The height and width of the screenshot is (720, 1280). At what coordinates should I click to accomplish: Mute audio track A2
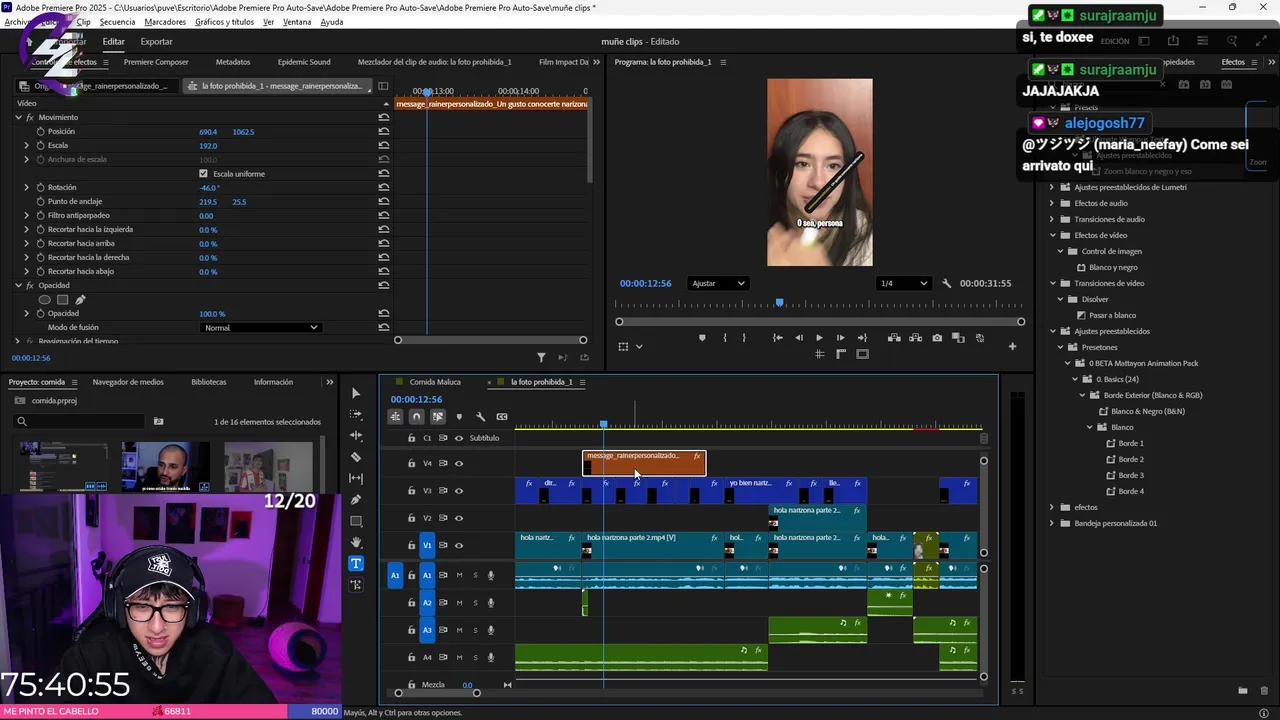coord(459,603)
